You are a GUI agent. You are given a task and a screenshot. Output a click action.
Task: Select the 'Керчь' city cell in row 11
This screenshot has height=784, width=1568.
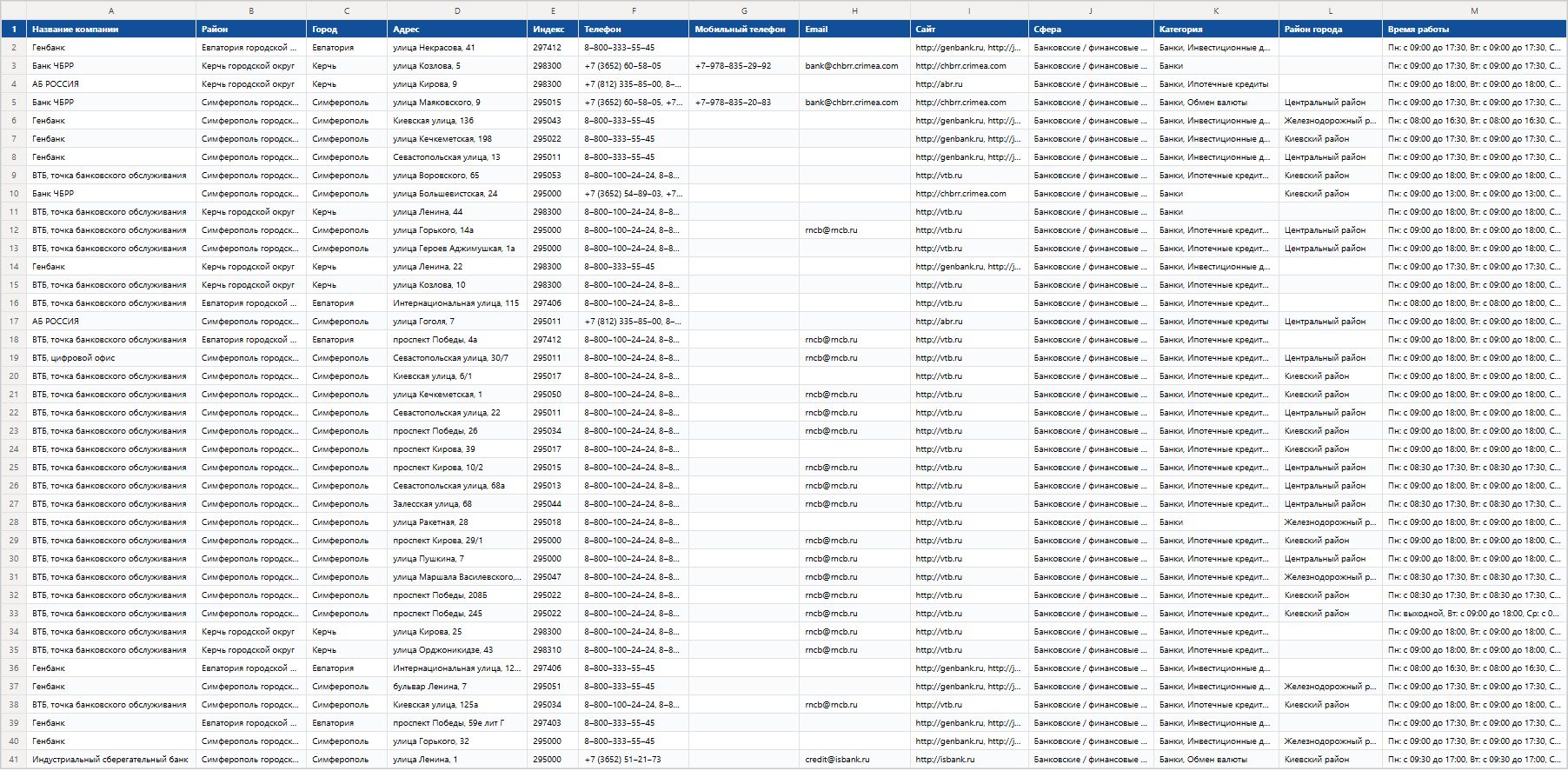[347, 212]
